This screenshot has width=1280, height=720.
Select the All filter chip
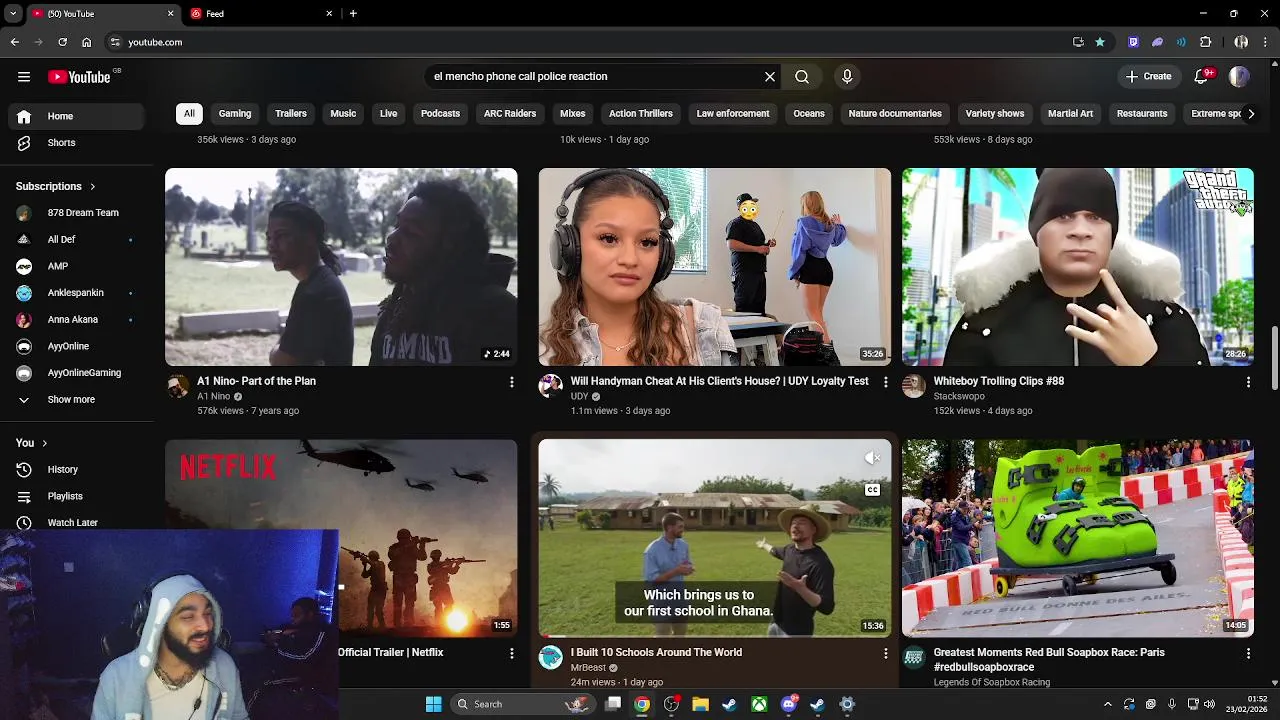(189, 113)
